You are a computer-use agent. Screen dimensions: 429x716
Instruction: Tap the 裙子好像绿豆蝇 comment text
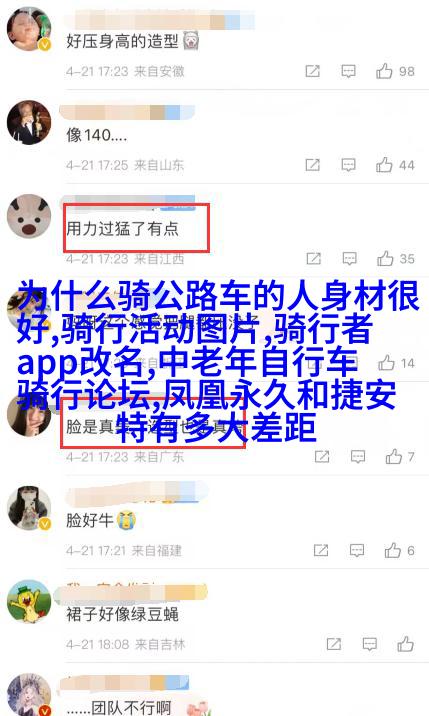click(122, 614)
